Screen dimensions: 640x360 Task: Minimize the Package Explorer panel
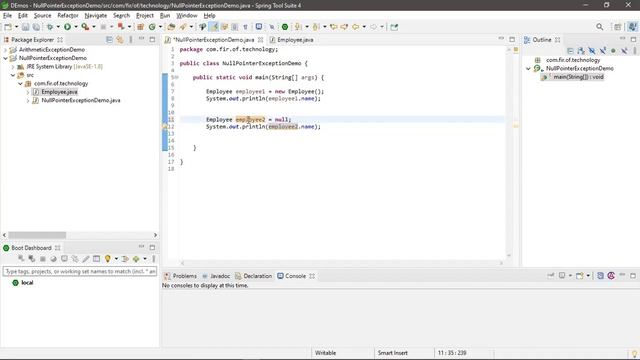click(x=142, y=39)
